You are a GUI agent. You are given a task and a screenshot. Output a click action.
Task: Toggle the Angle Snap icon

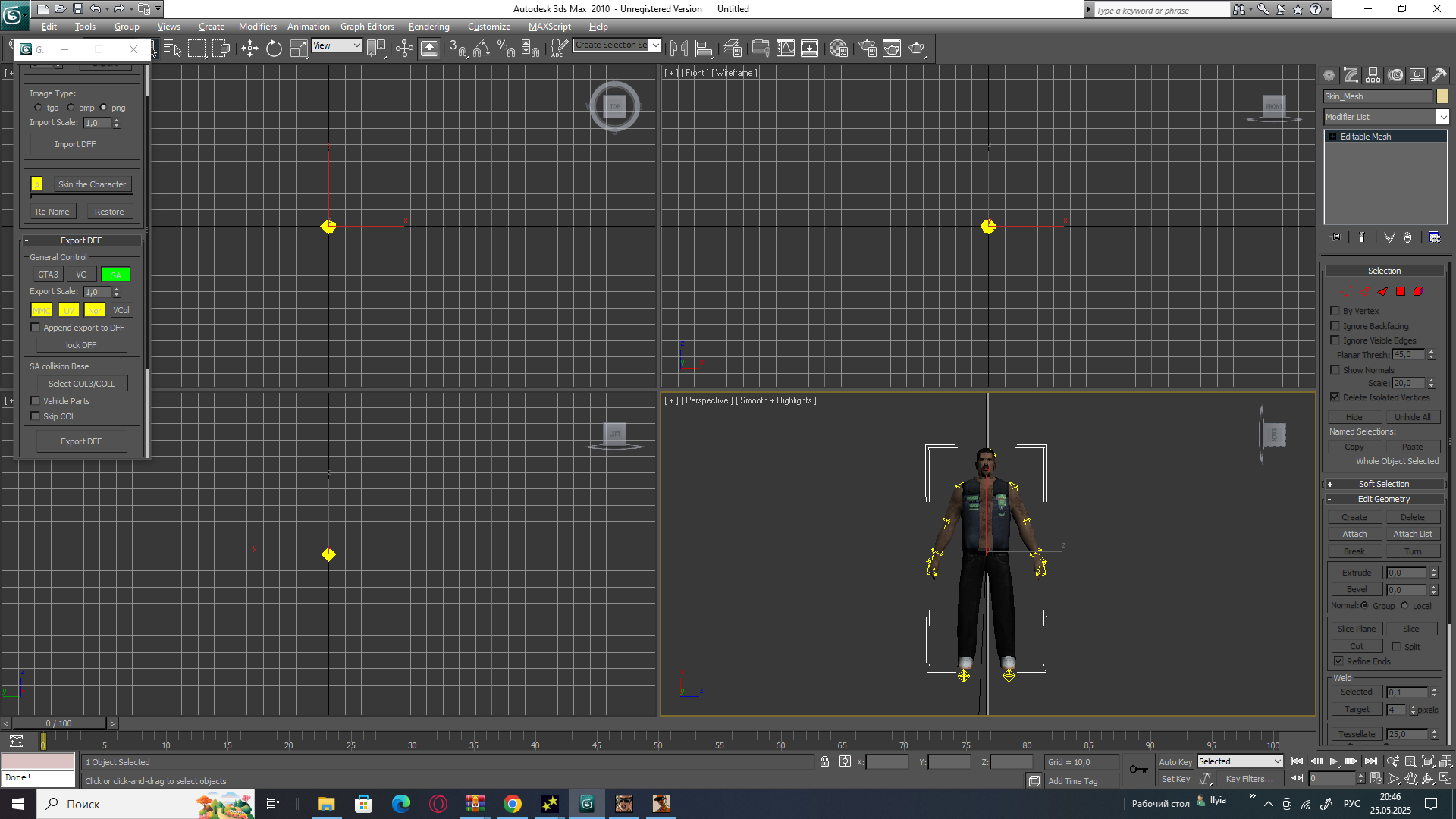click(482, 49)
